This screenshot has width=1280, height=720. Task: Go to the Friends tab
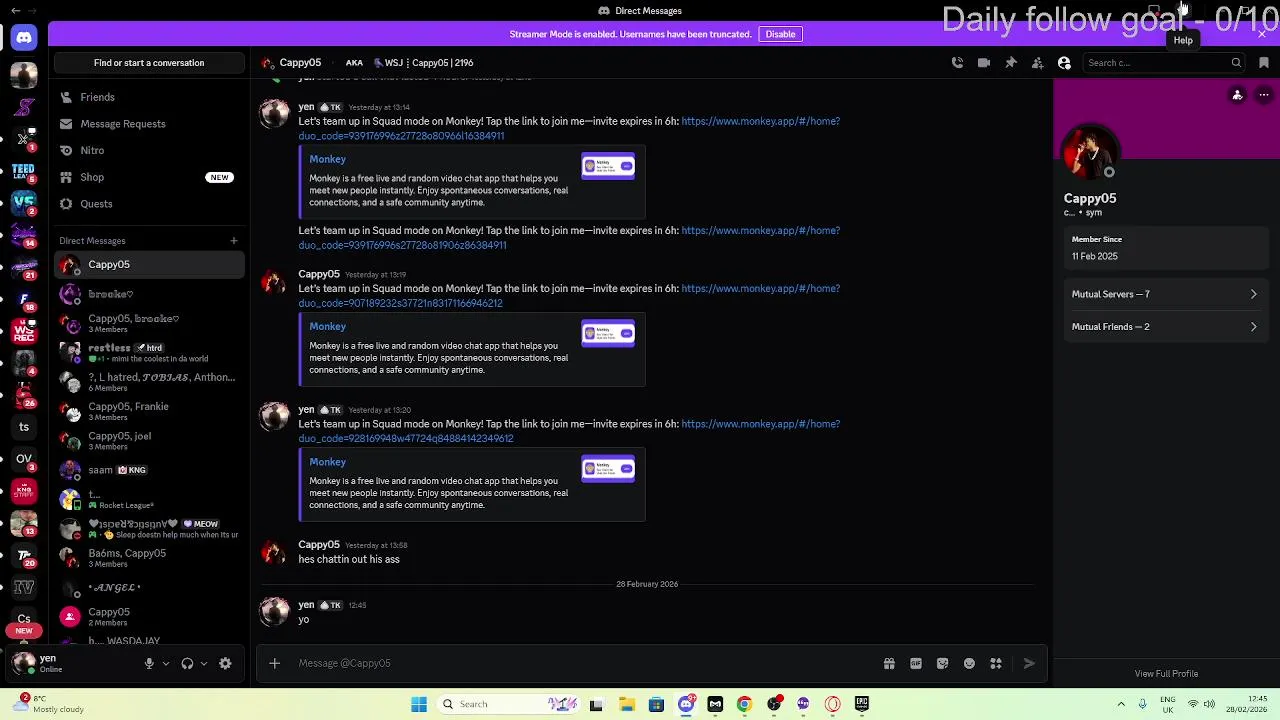coord(149,97)
